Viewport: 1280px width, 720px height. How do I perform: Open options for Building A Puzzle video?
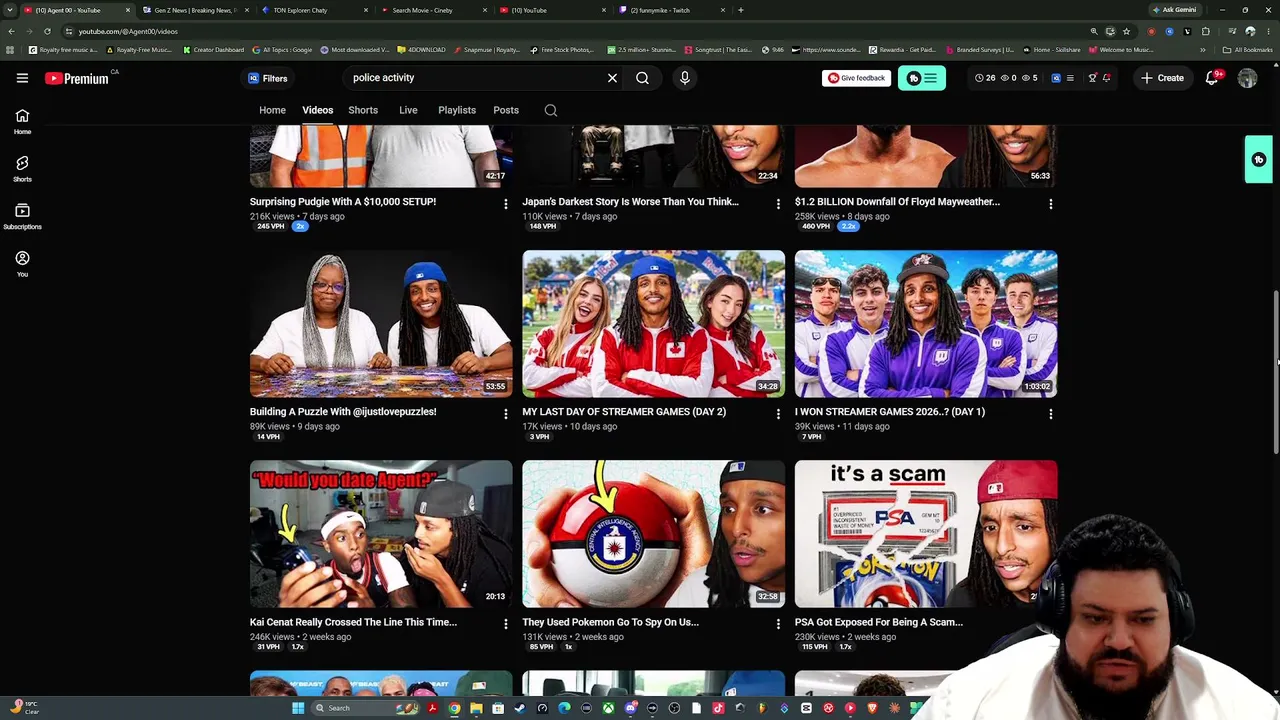(505, 414)
